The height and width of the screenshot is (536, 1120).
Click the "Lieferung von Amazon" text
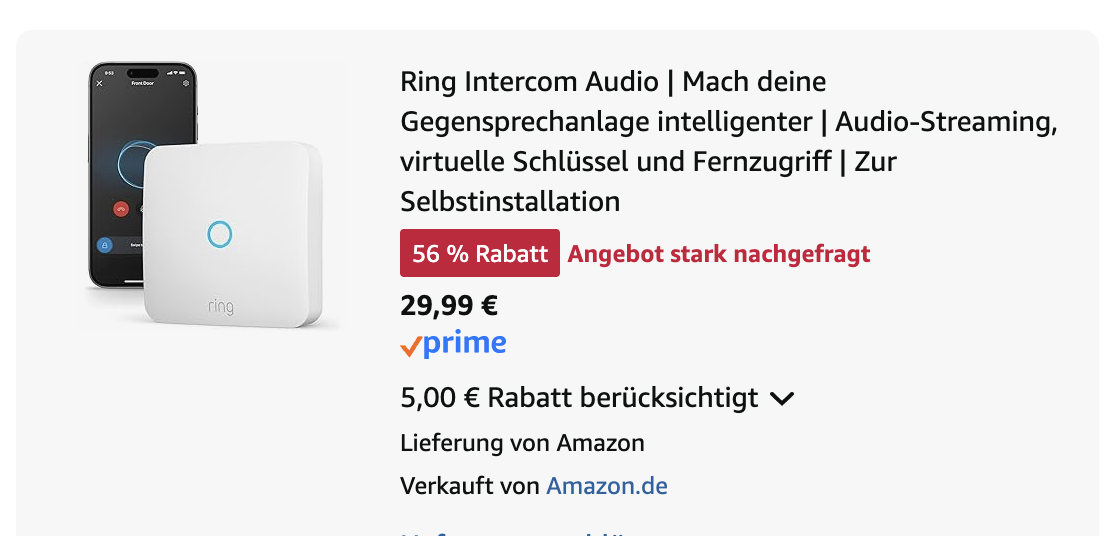point(522,443)
